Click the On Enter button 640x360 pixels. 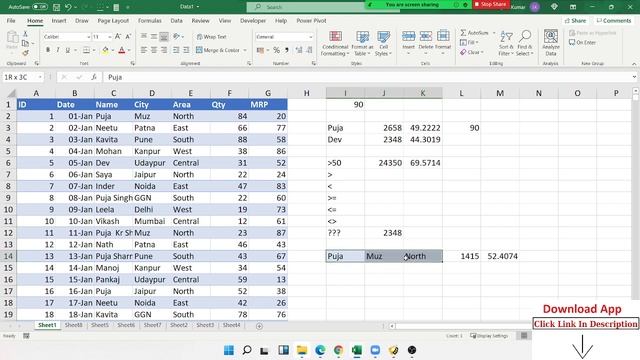pyautogui.click(x=582, y=42)
